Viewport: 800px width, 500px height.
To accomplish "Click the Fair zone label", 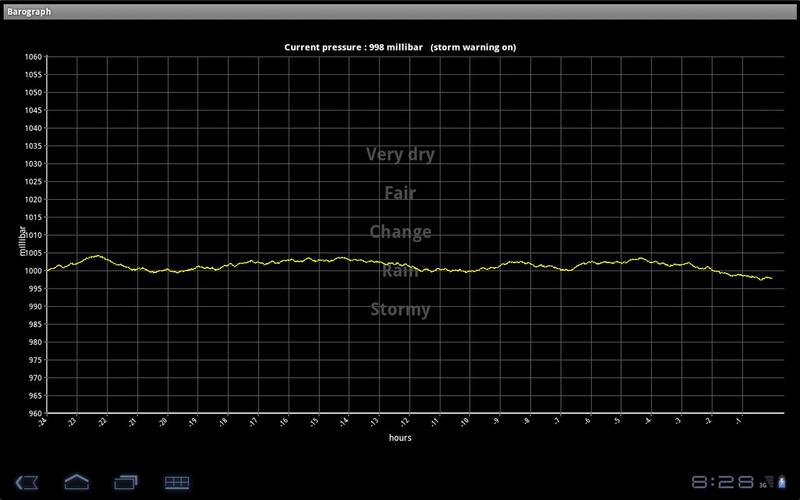I will [x=400, y=193].
